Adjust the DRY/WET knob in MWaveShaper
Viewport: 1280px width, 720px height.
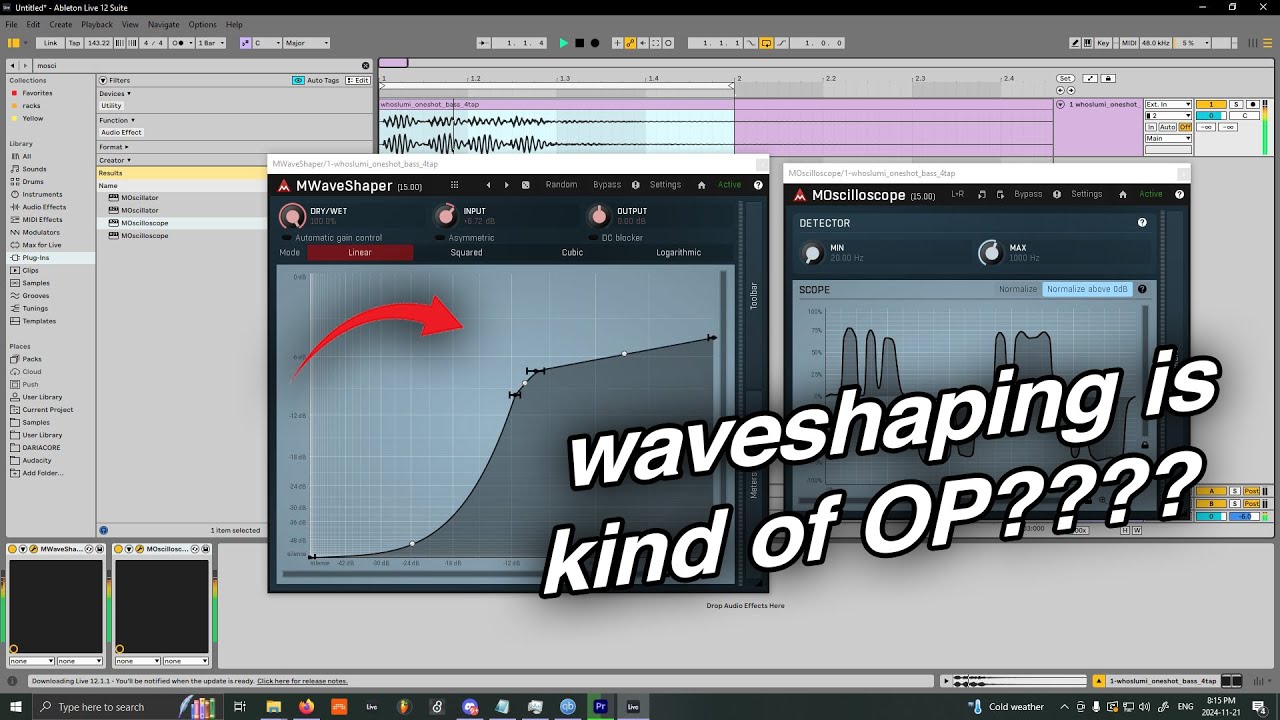pyautogui.click(x=292, y=216)
